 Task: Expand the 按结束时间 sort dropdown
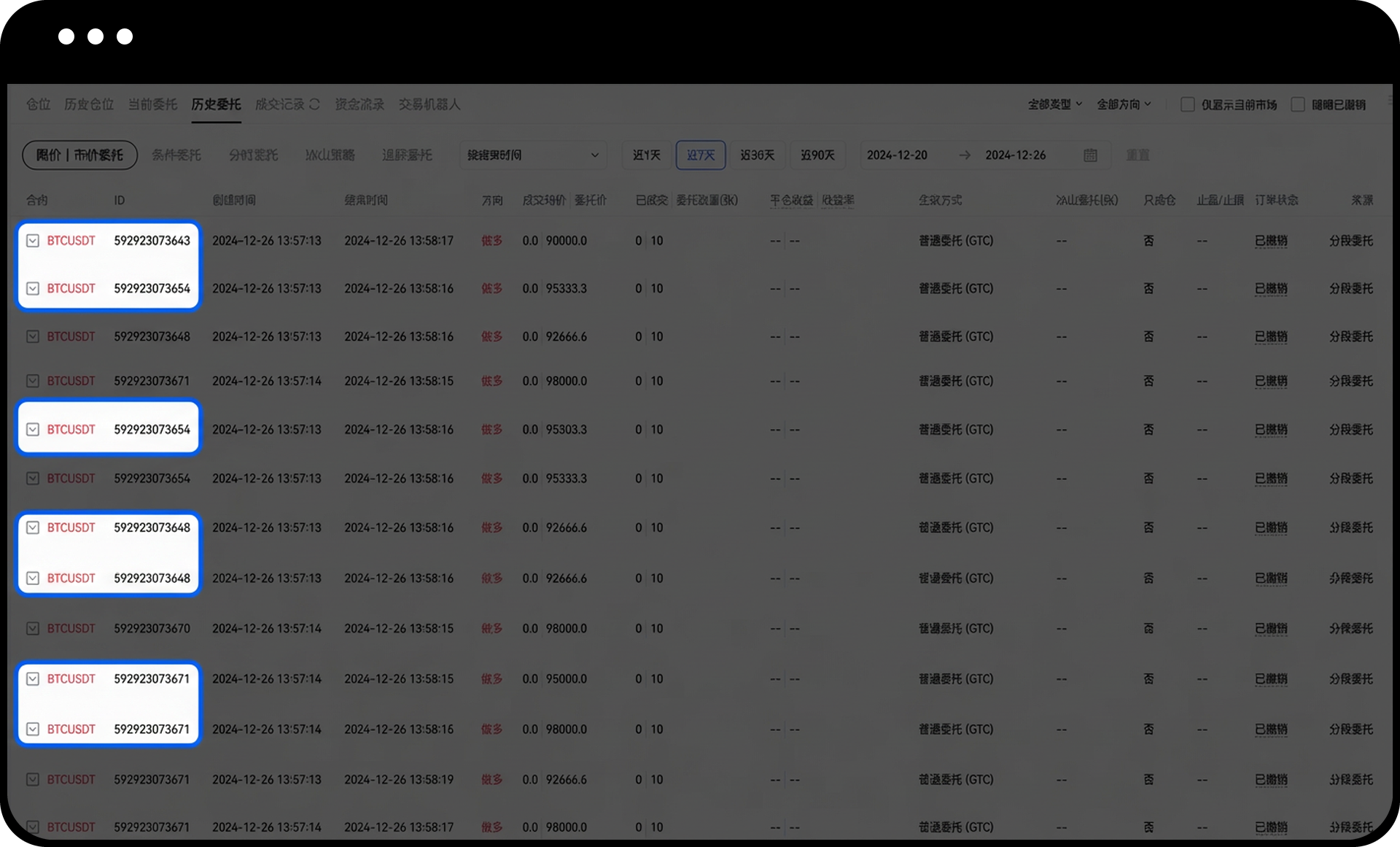tap(532, 155)
